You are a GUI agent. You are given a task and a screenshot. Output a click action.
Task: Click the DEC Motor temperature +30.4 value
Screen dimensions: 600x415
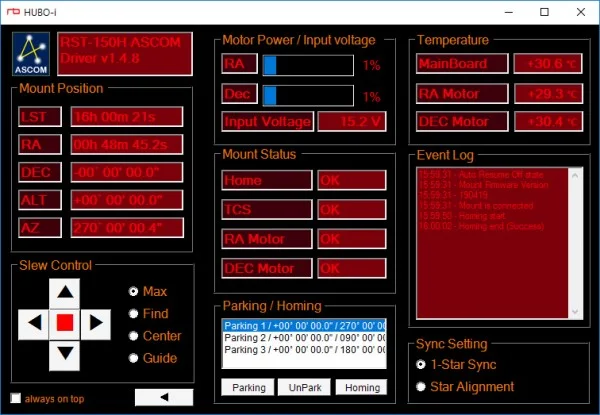pyautogui.click(x=548, y=122)
